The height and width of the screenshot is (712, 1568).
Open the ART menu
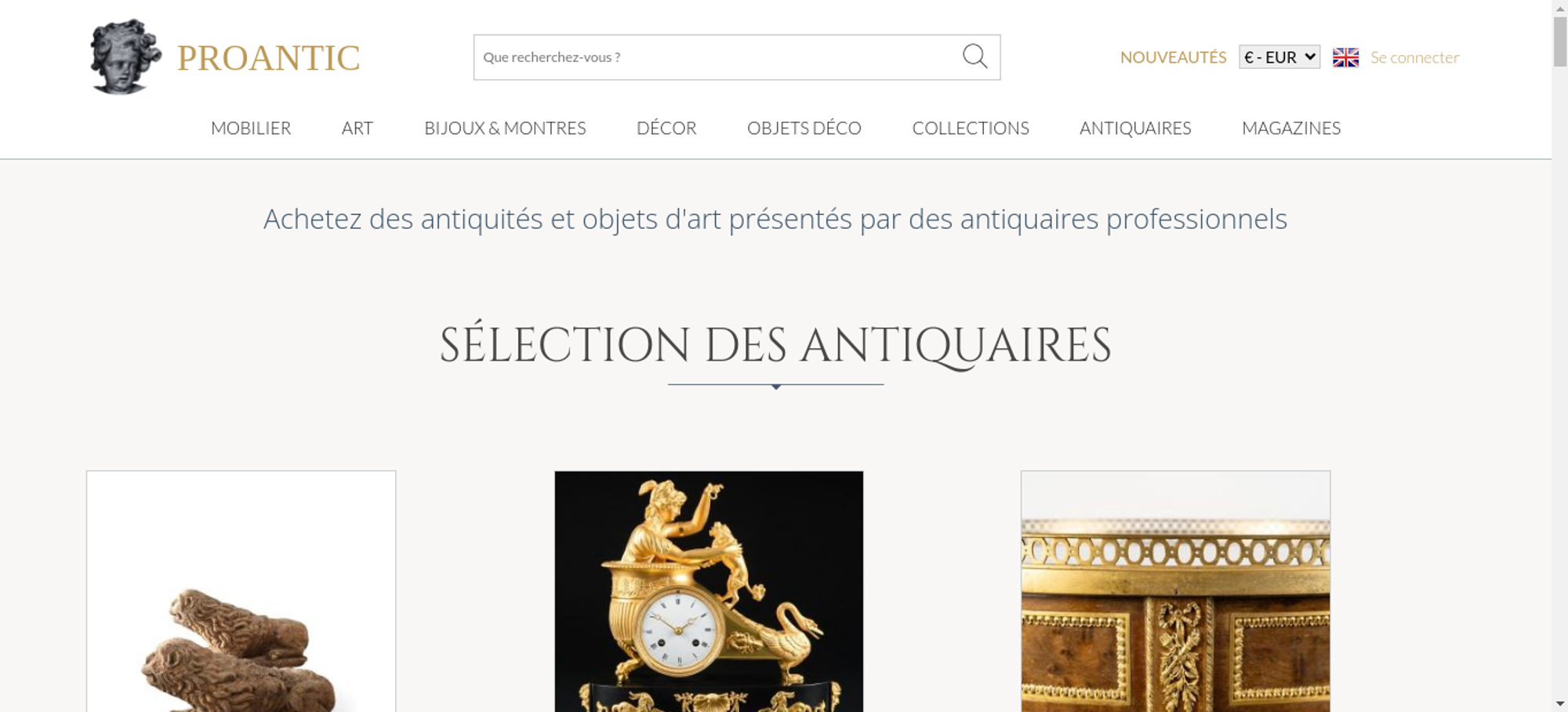(x=357, y=128)
